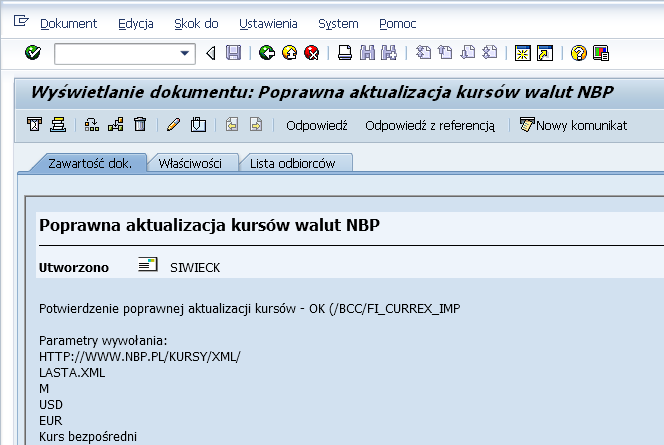Go to previous page icon
The height and width of the screenshot is (445, 664).
click(x=445, y=53)
